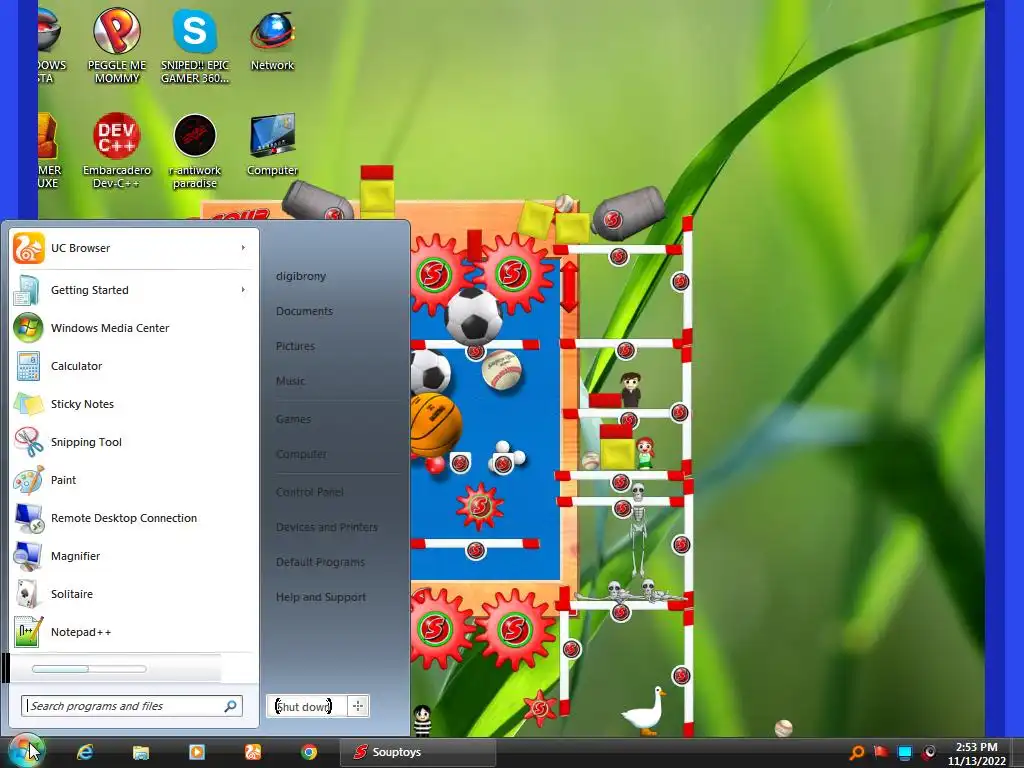Viewport: 1024px width, 768px height.
Task: Click the Windows Start orb
Action: click(25, 751)
